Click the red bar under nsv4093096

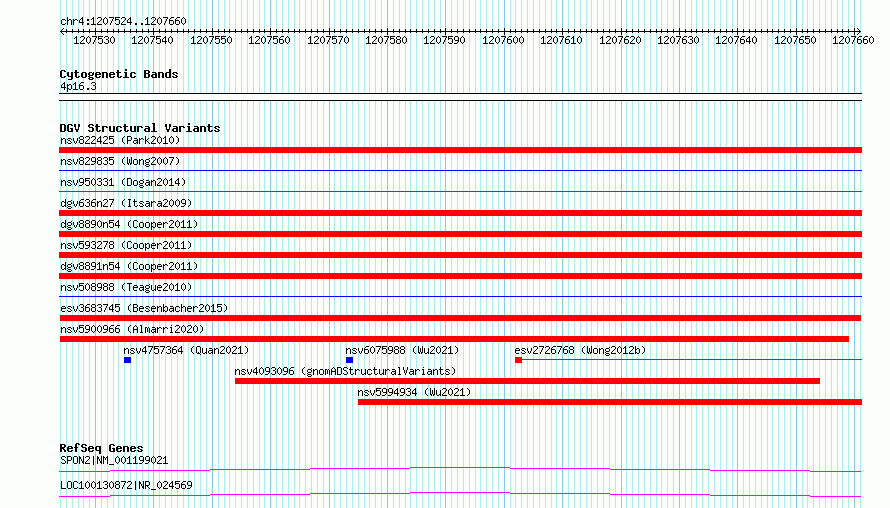click(x=527, y=381)
